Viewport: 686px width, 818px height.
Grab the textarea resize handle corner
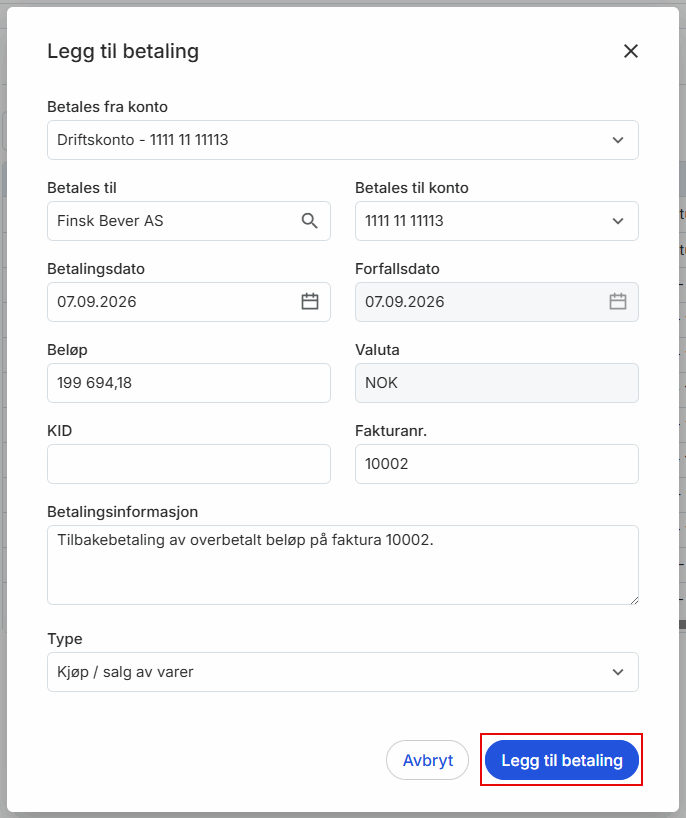pyautogui.click(x=634, y=600)
